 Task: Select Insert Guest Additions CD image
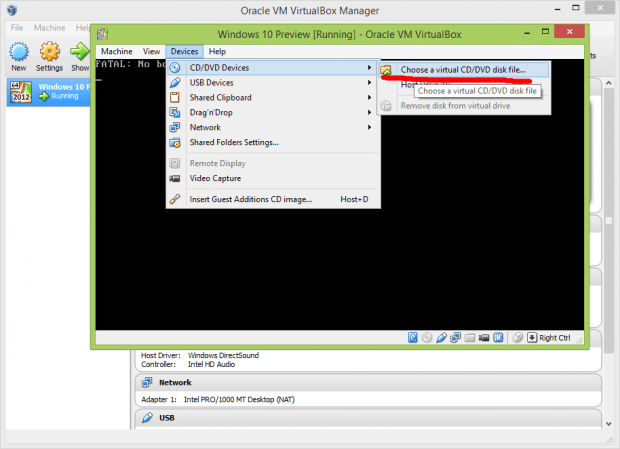tap(250, 199)
